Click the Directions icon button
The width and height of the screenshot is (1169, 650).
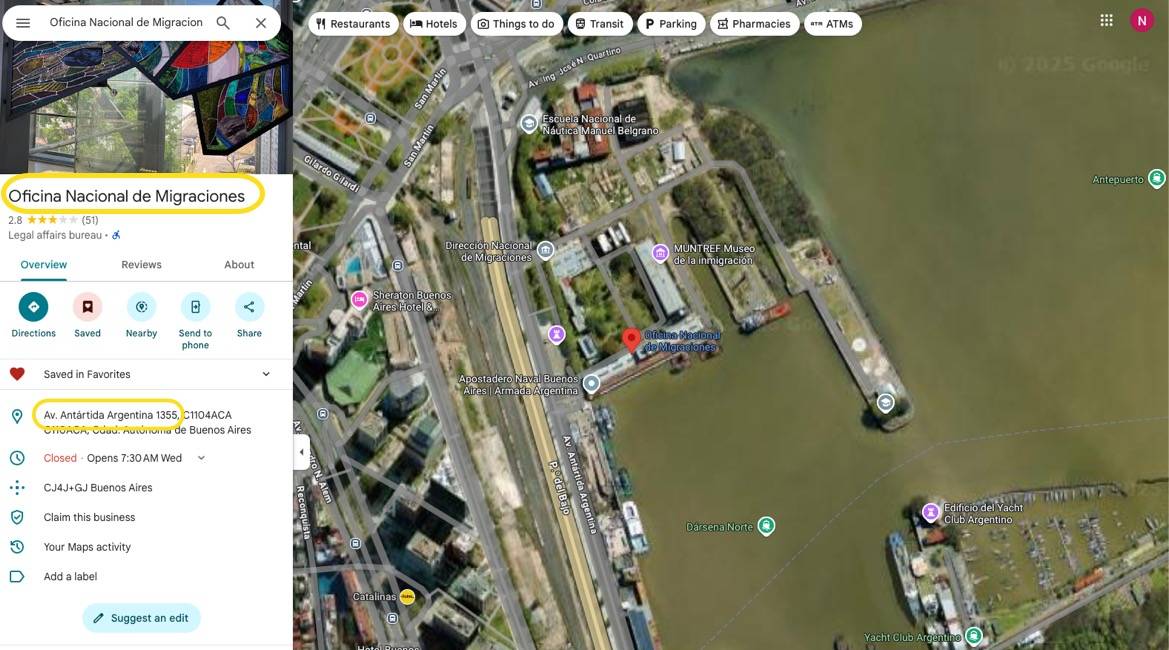[34, 307]
